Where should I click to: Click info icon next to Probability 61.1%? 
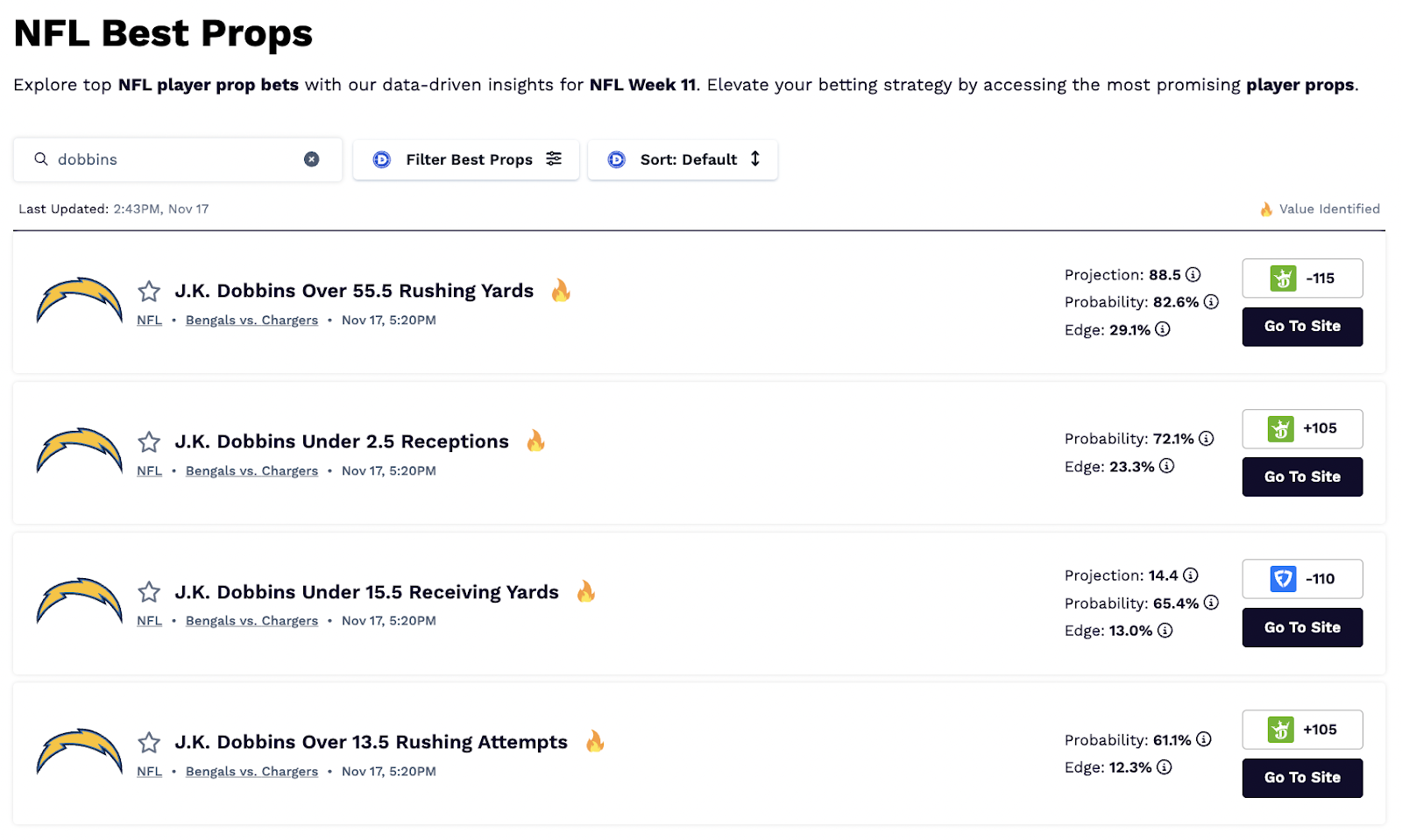pyautogui.click(x=1204, y=739)
